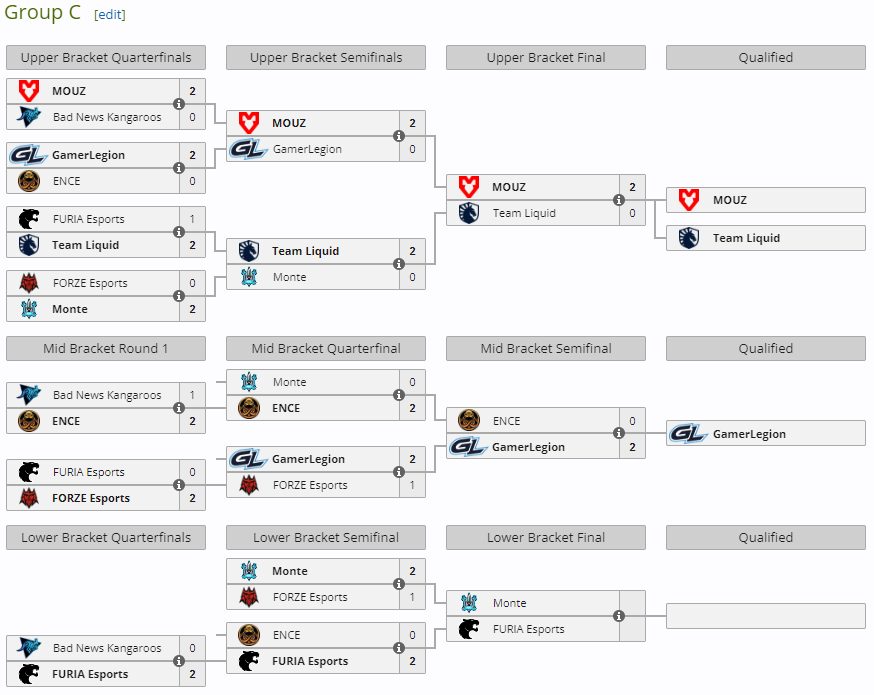Open match info for MOUZ vs Bad News Kangaroos
This screenshot has height=695, width=874.
click(179, 104)
